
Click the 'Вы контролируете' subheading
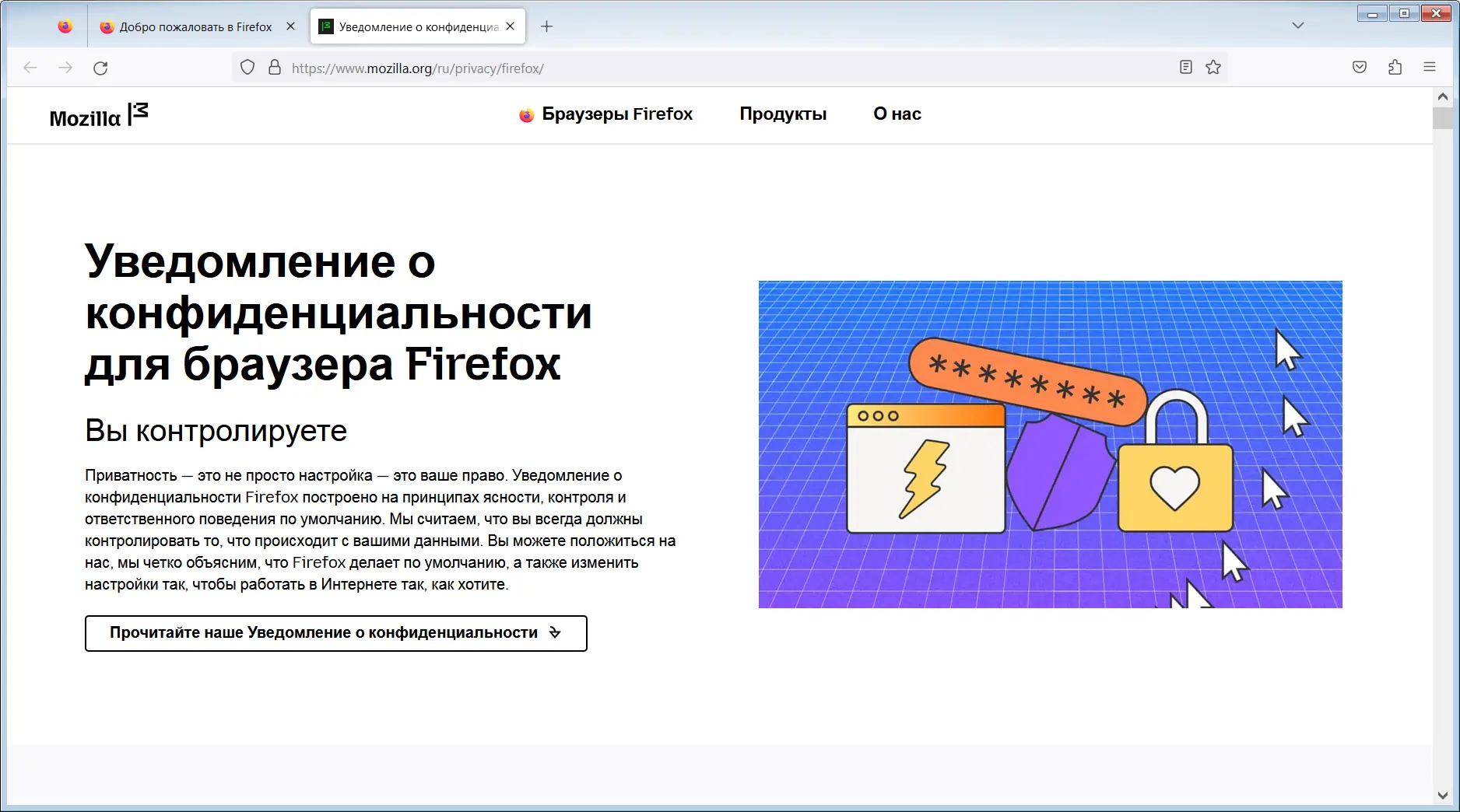coord(216,430)
